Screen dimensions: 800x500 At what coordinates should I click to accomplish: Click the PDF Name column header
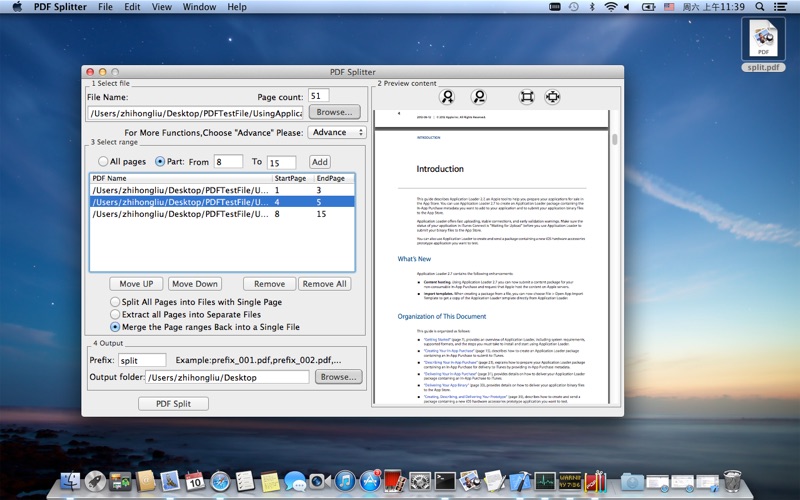pyautogui.click(x=181, y=178)
